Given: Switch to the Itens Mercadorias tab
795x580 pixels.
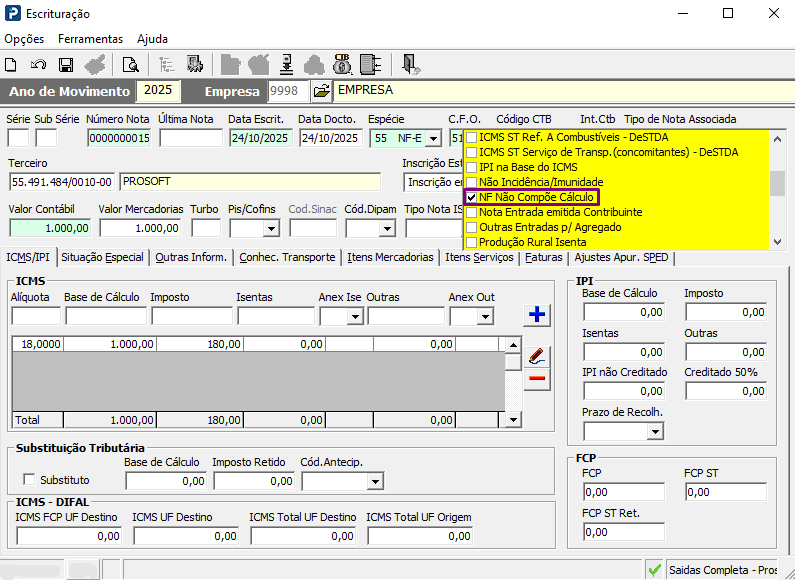Looking at the screenshot, I should [391, 257].
